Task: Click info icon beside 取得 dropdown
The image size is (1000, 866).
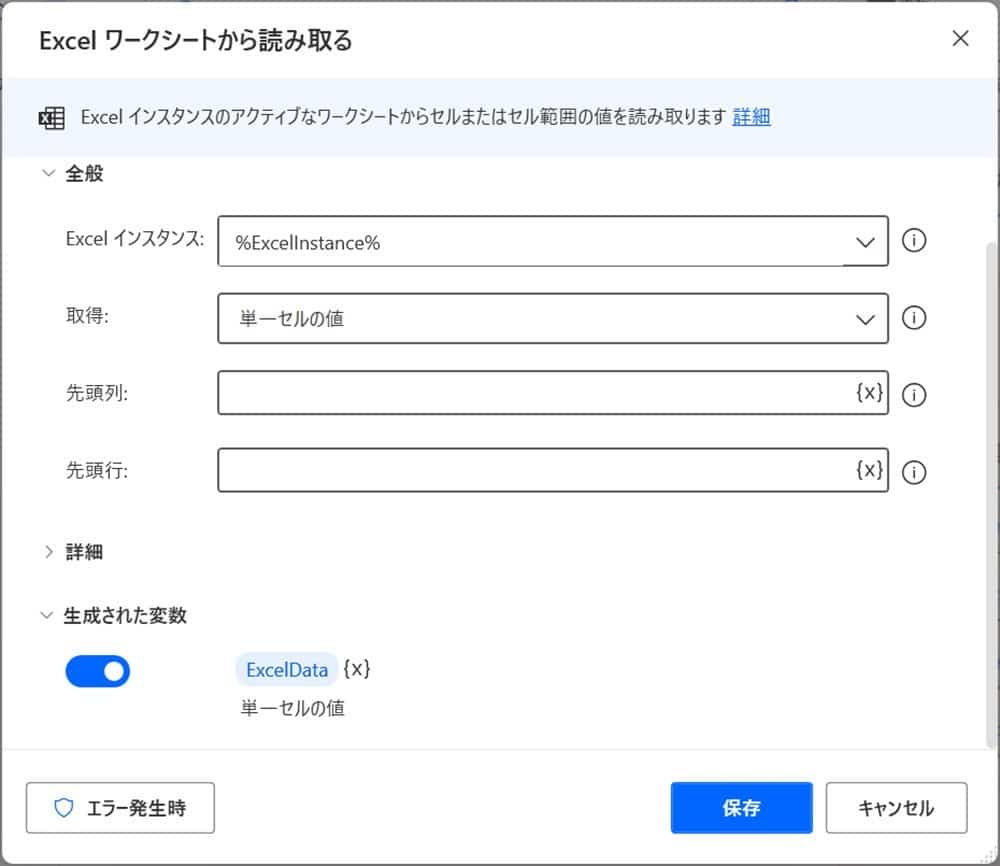Action: [914, 318]
